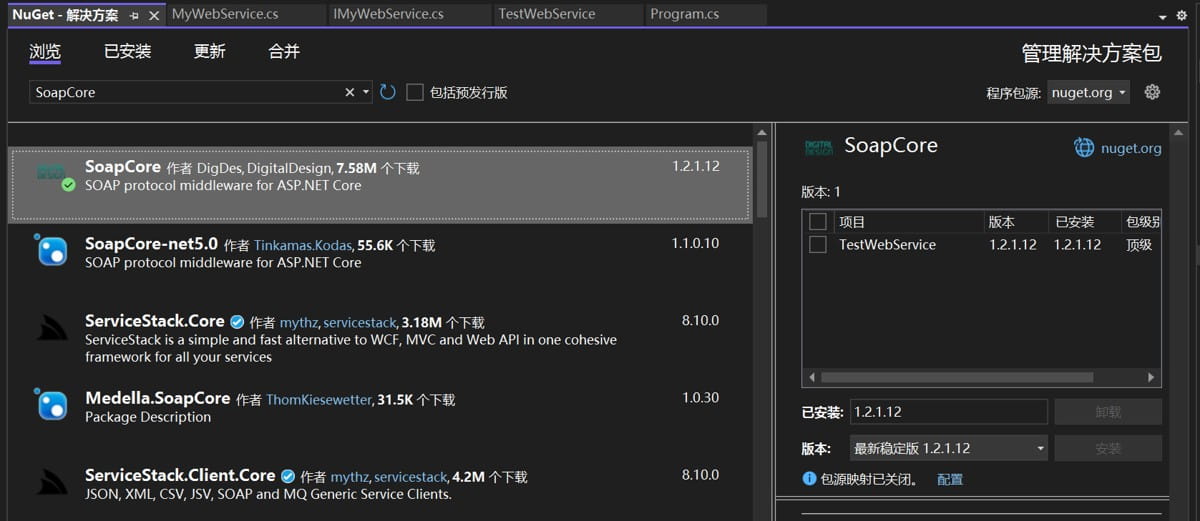Click the TestWebService project row name

887,244
